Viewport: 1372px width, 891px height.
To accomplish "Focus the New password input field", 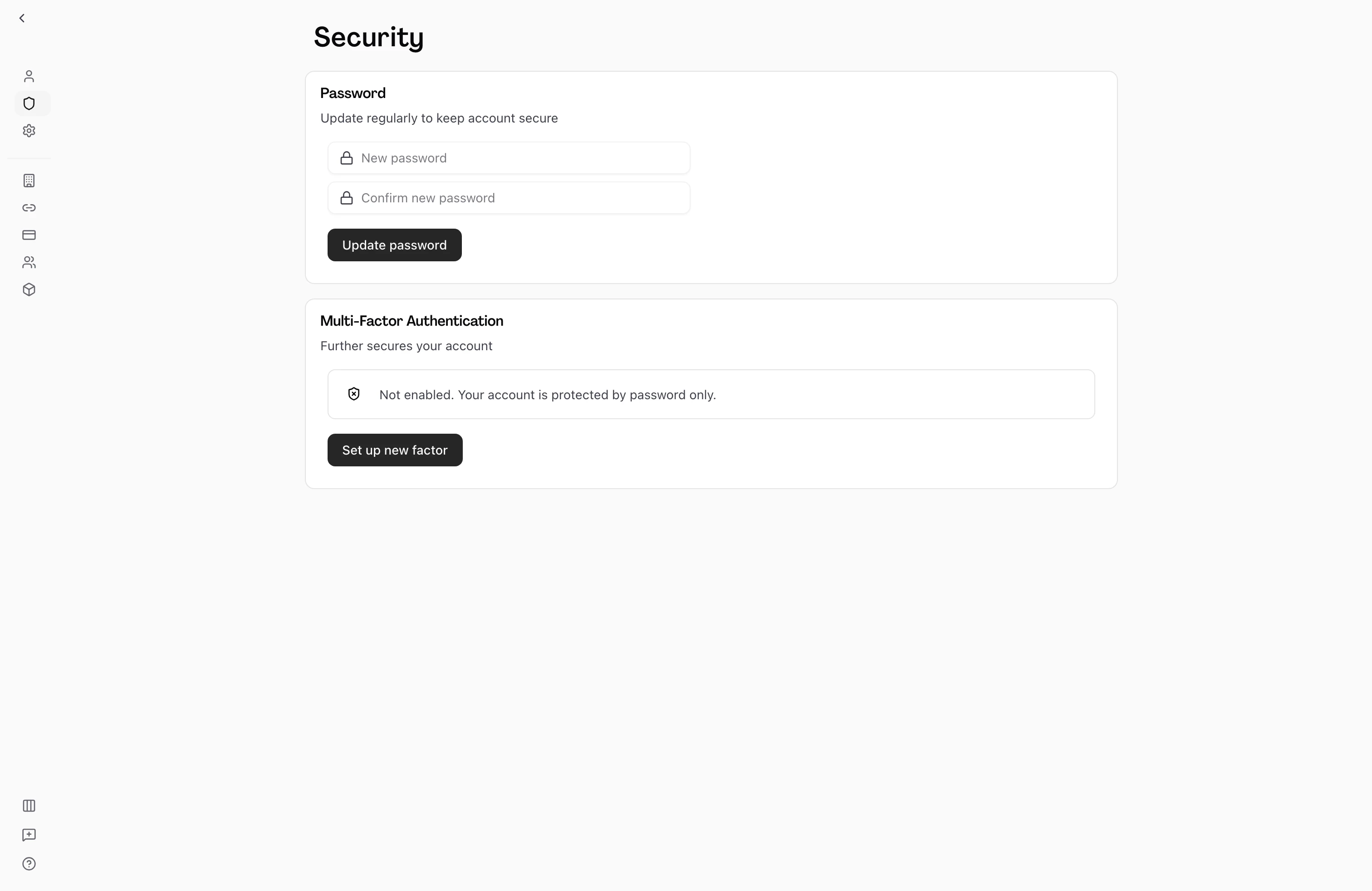I will (x=507, y=158).
